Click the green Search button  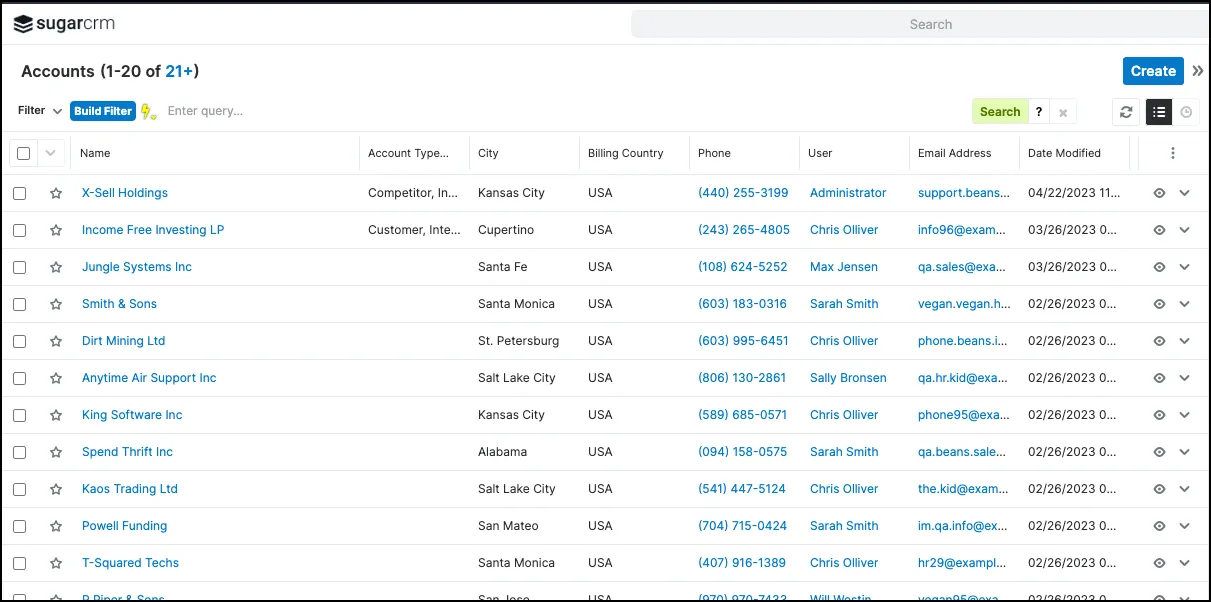click(1000, 112)
